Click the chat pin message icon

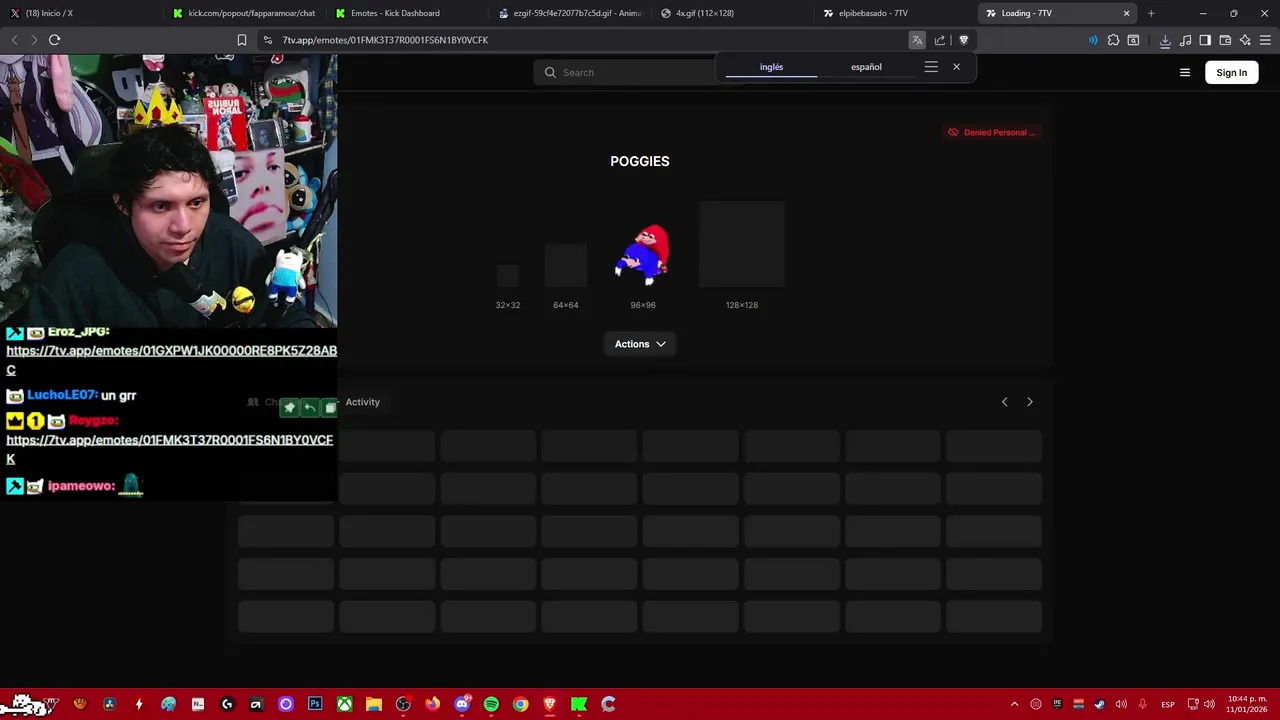click(x=289, y=407)
